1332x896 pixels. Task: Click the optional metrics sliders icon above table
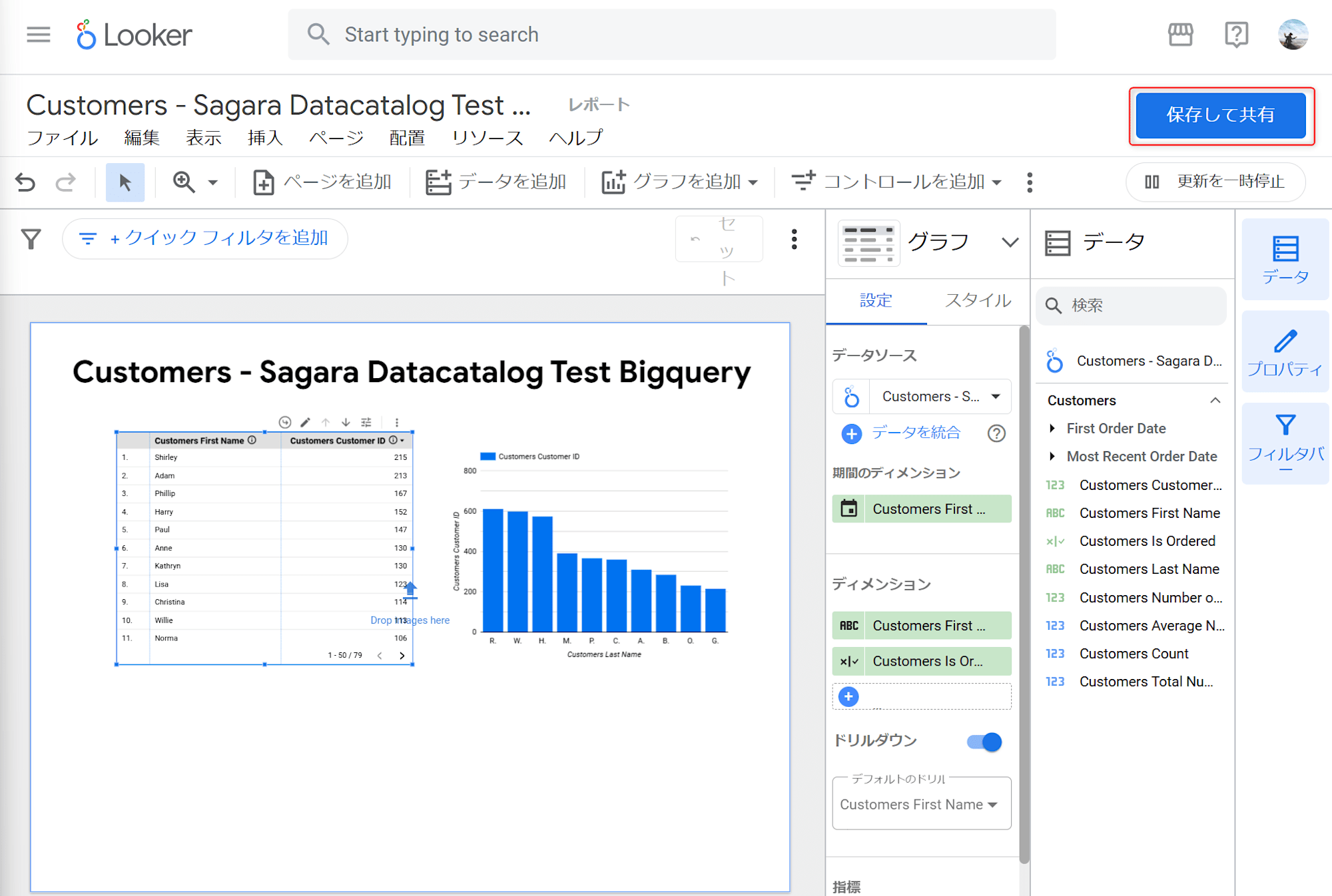coord(366,422)
